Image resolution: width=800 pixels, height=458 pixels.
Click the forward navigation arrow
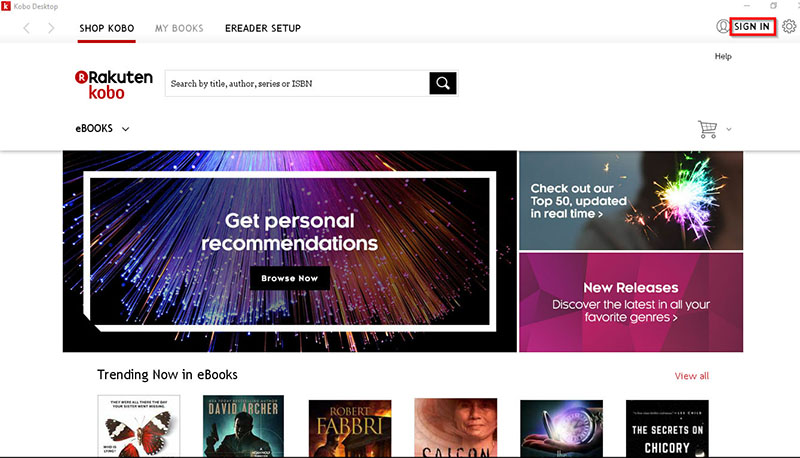point(51,28)
